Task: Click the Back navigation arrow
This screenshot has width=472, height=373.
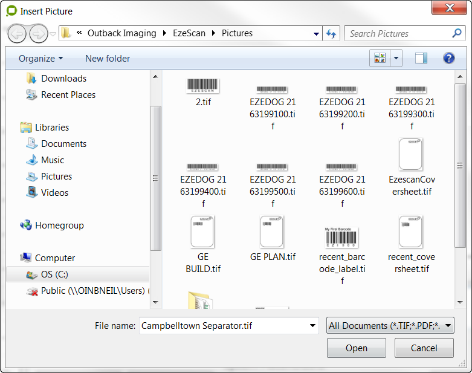Action: pos(17,33)
